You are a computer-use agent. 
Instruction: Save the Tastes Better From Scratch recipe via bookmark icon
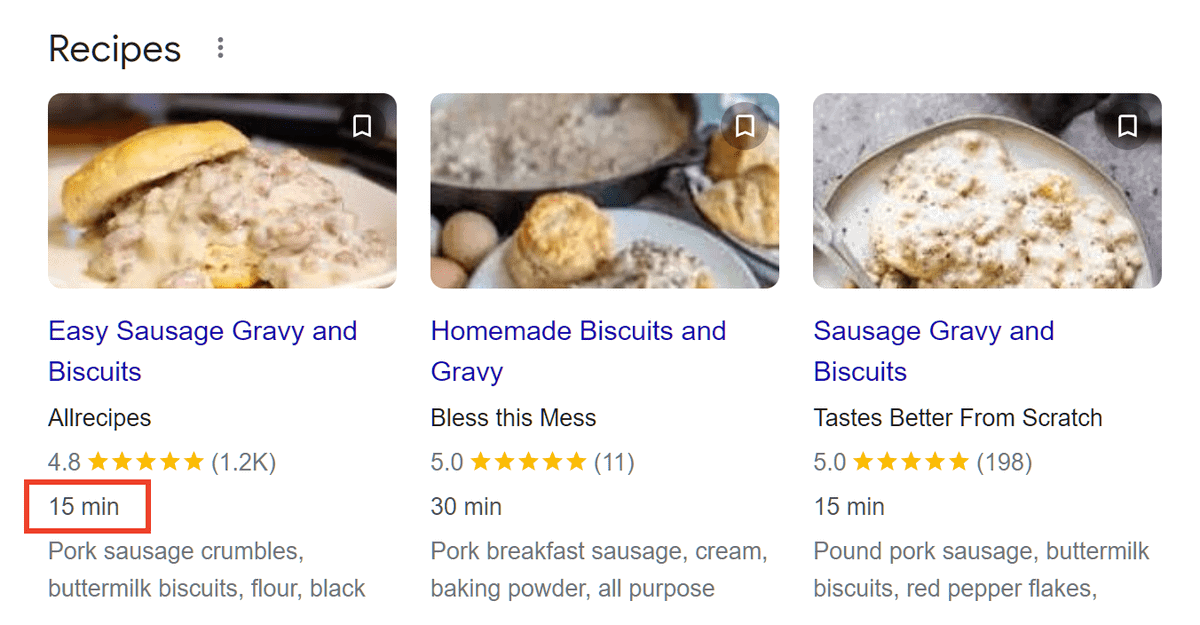1128,127
